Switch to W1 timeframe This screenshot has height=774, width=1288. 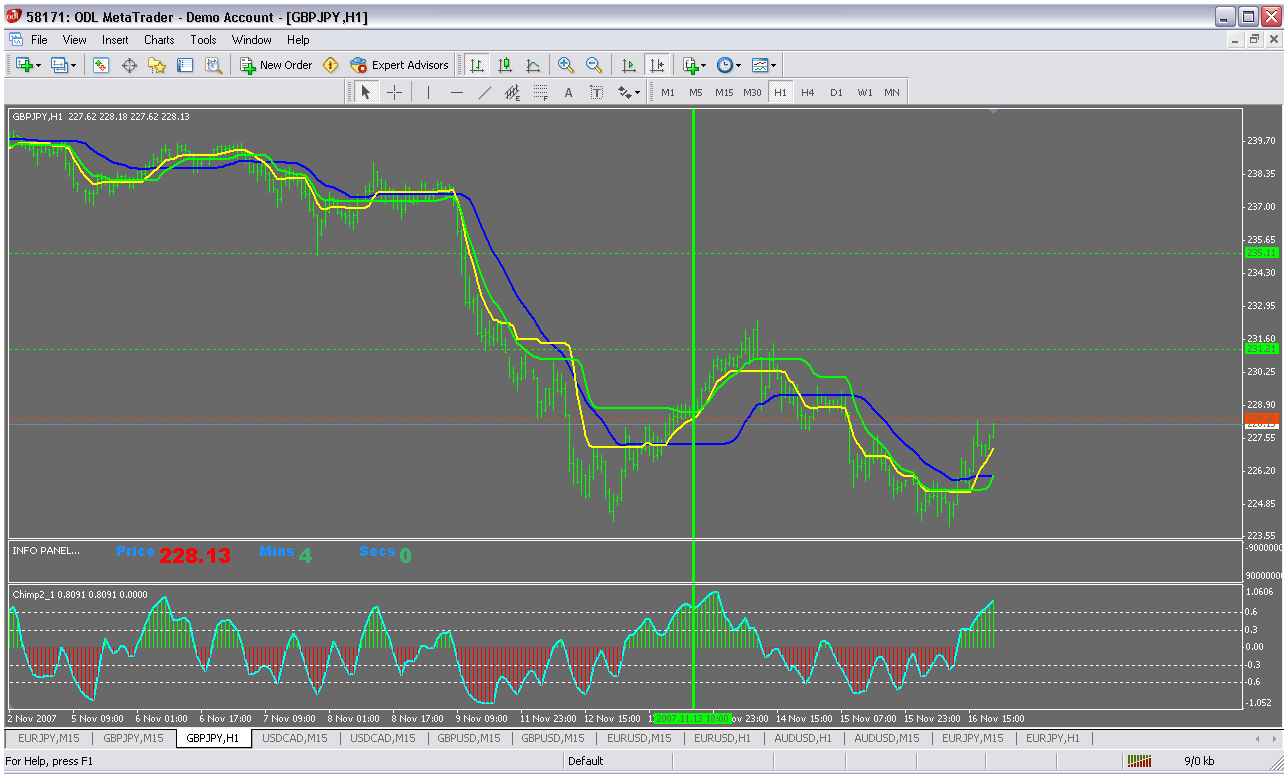(x=864, y=92)
